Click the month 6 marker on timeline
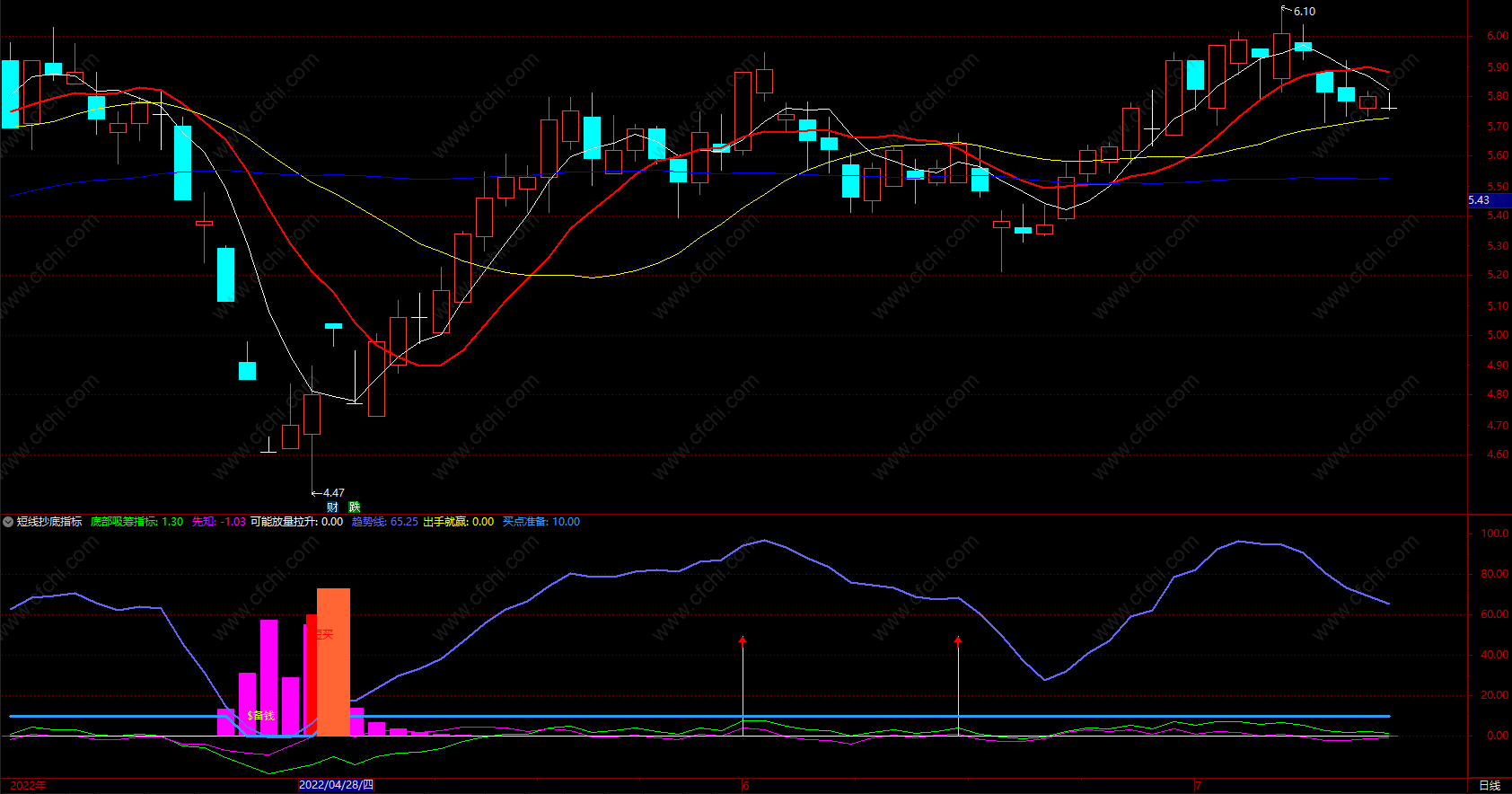 coord(745,786)
